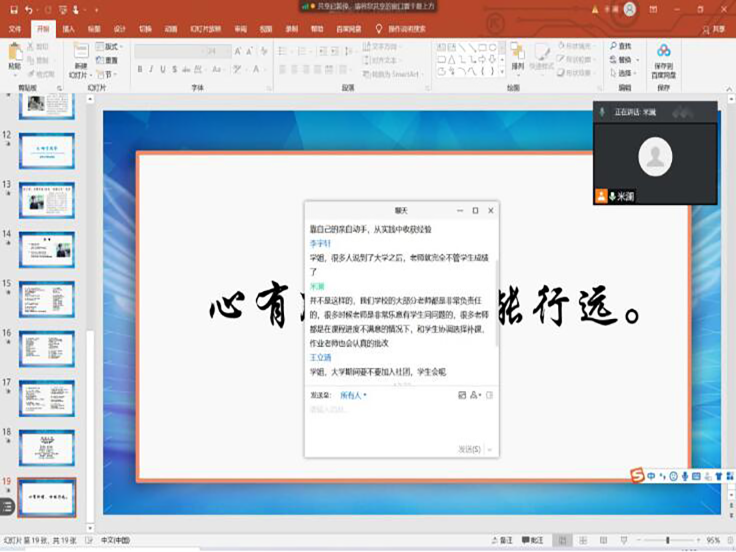Click the Sogou input method S icon
736x552 pixels.
point(637,476)
